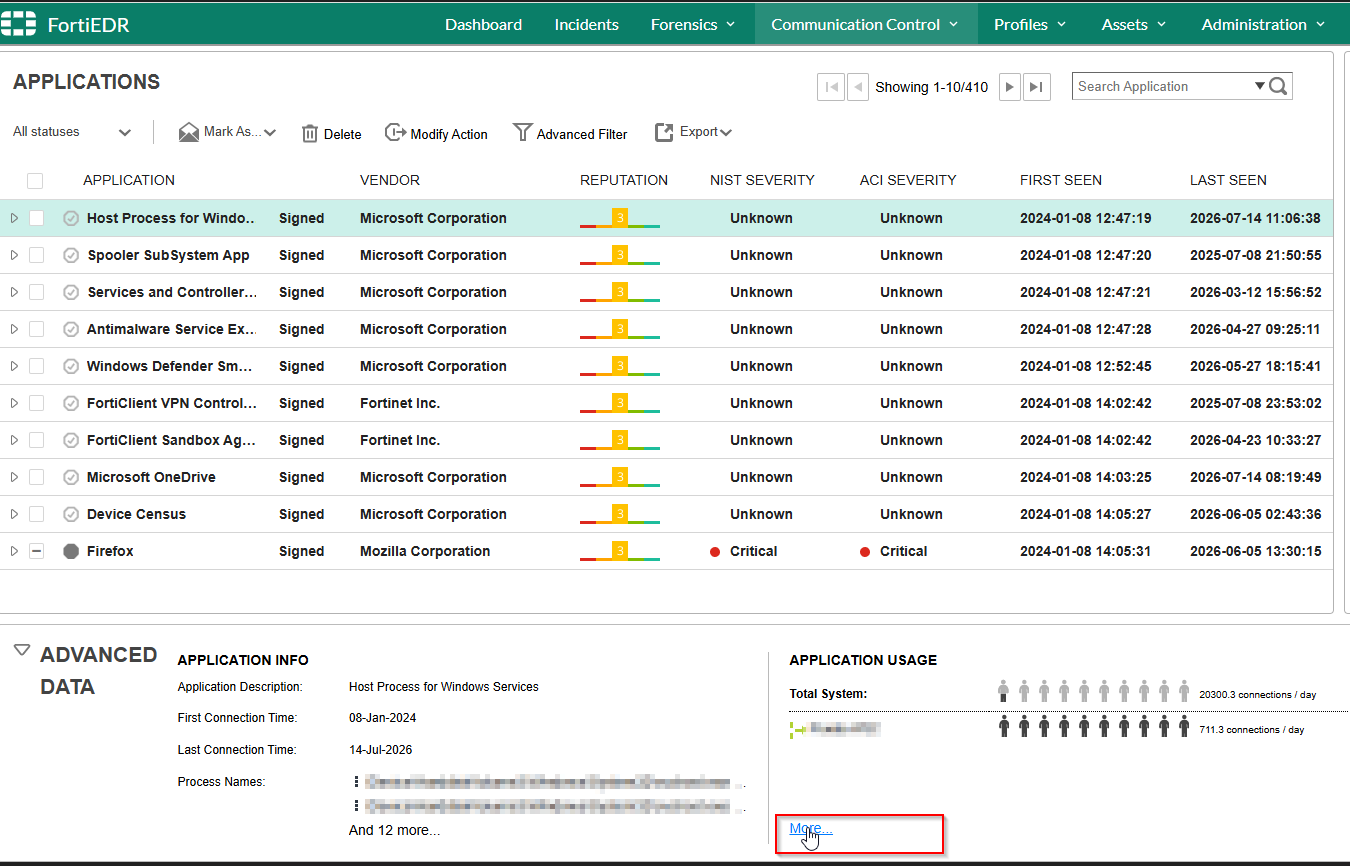Image resolution: width=1350 pixels, height=866 pixels.
Task: Click the Advanced Filter funnel icon
Action: [522, 132]
